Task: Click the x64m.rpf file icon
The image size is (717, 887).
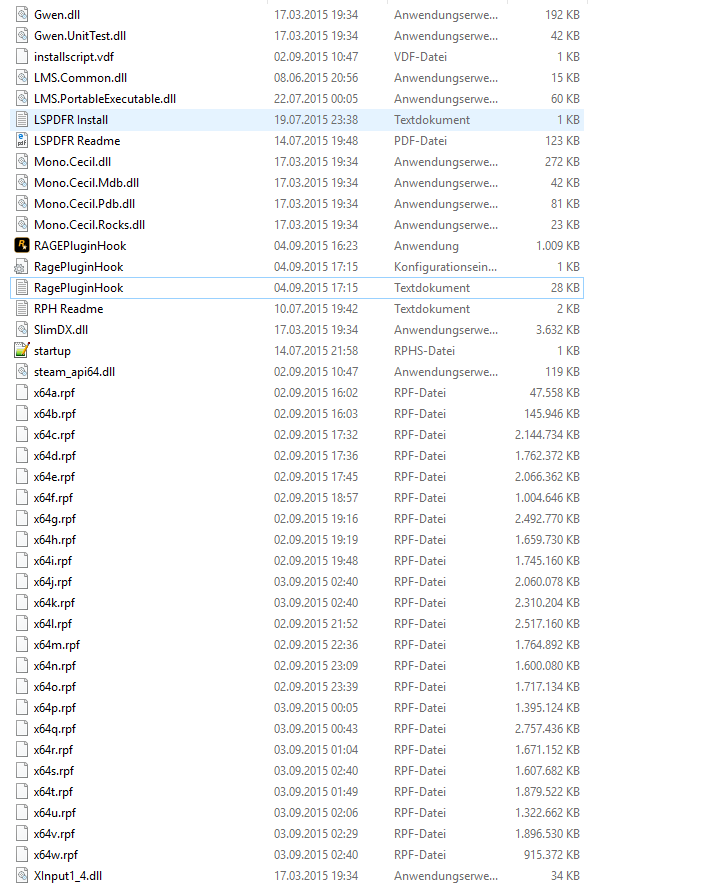Action: (x=22, y=644)
